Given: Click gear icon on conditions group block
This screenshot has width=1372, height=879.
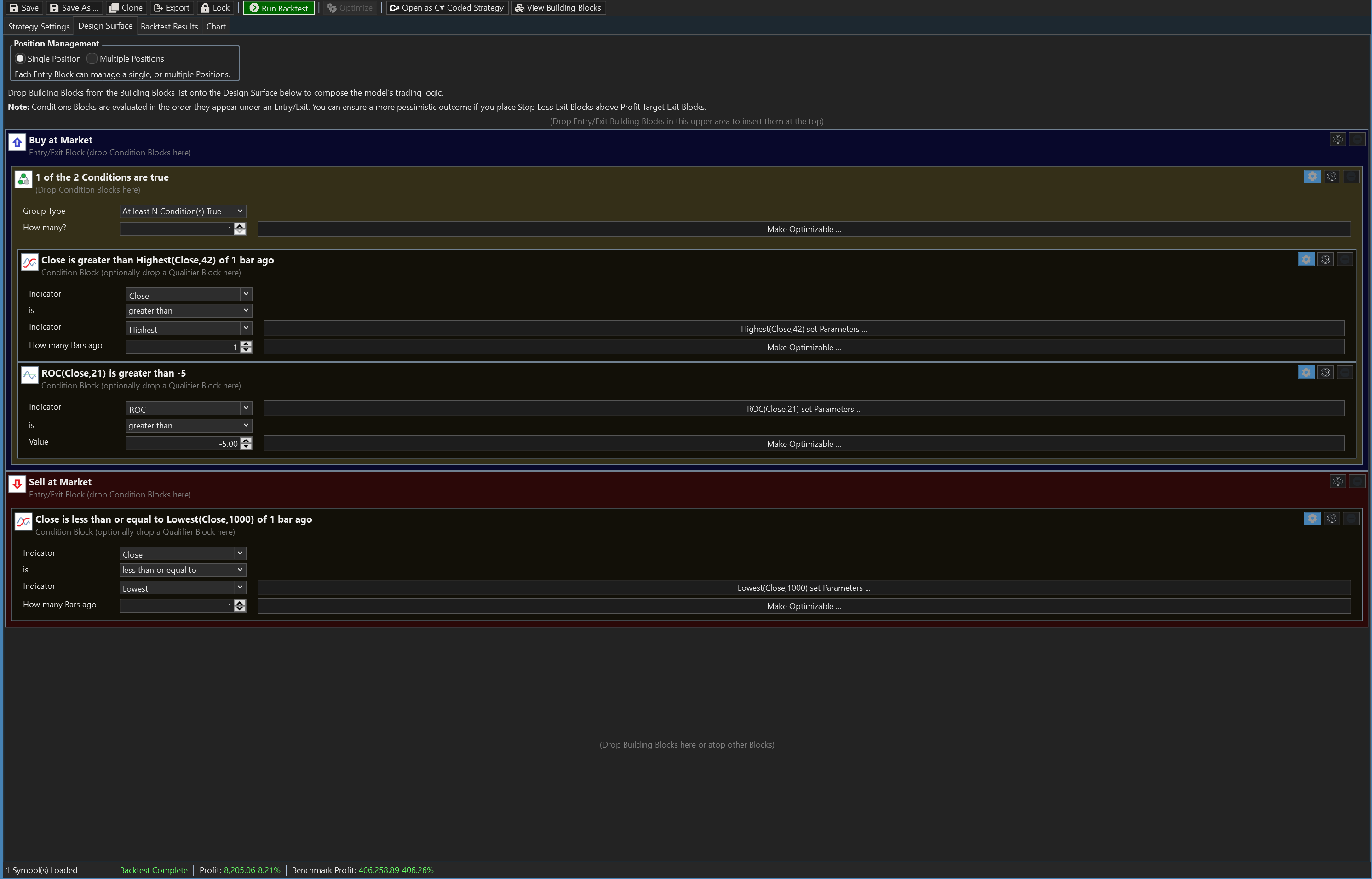Looking at the screenshot, I should [x=1312, y=177].
